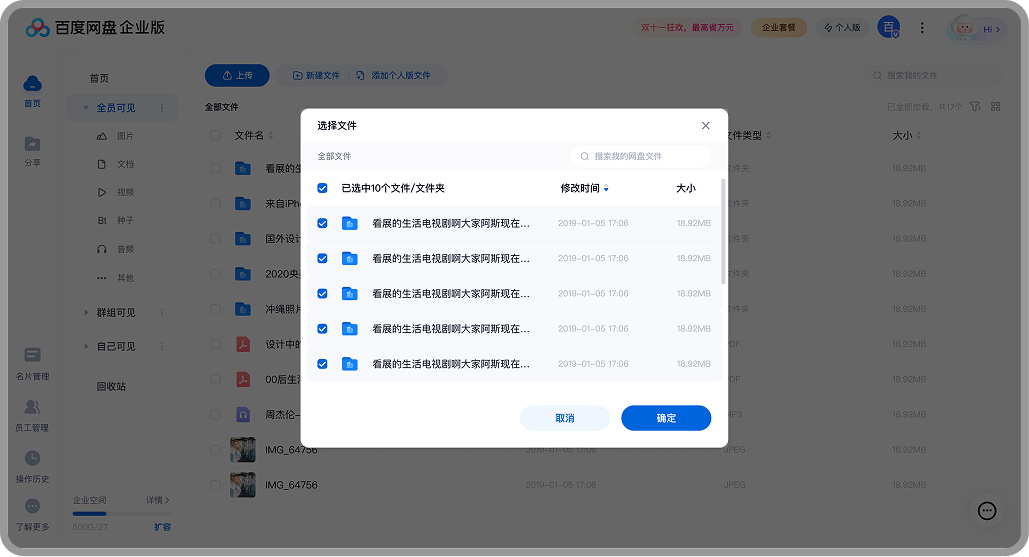The width and height of the screenshot is (1029, 557).
Task: Open the second IMG_64756 thumbnail
Action: coord(243,485)
